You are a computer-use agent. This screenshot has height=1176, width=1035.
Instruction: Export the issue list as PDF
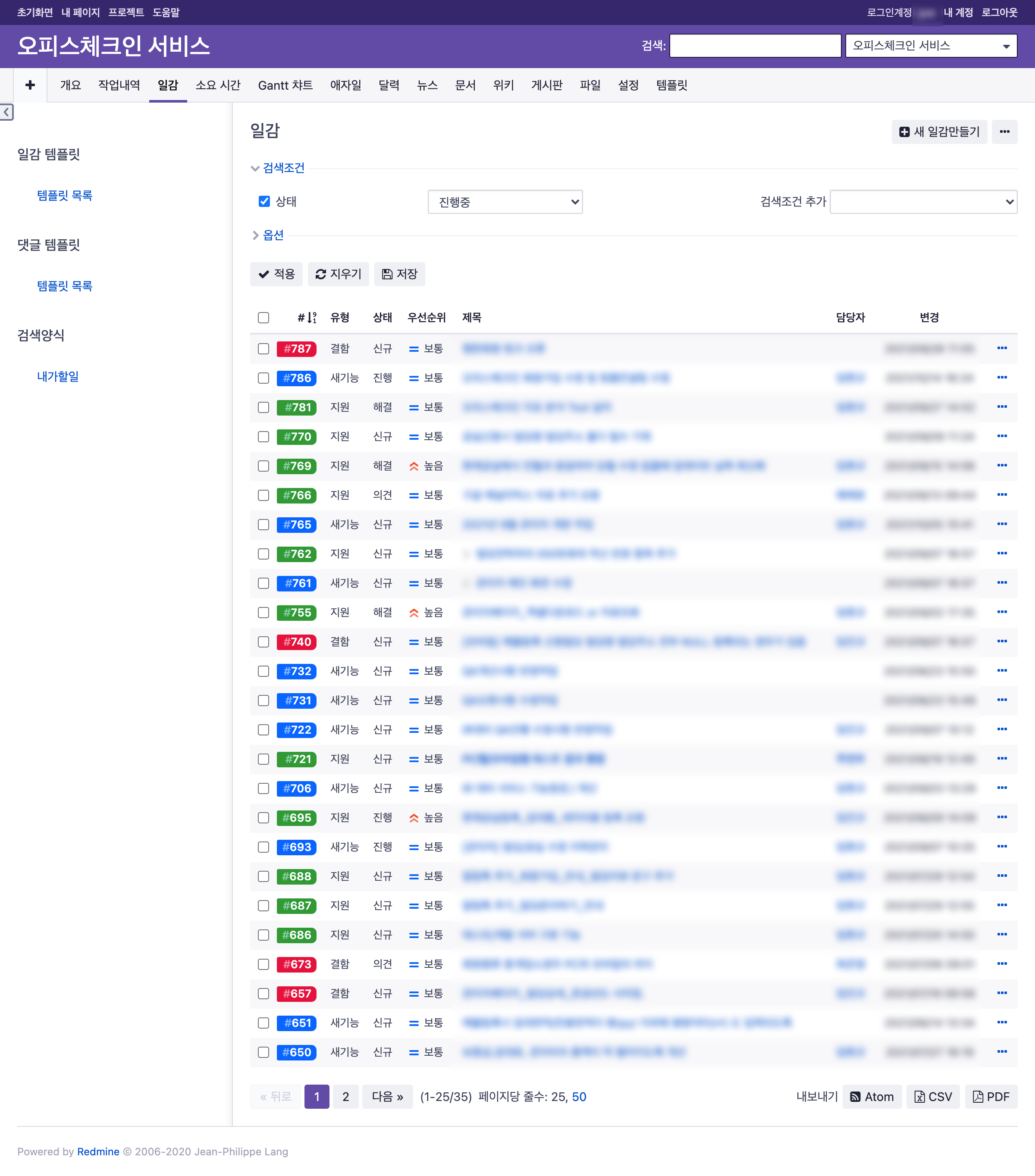[990, 1097]
